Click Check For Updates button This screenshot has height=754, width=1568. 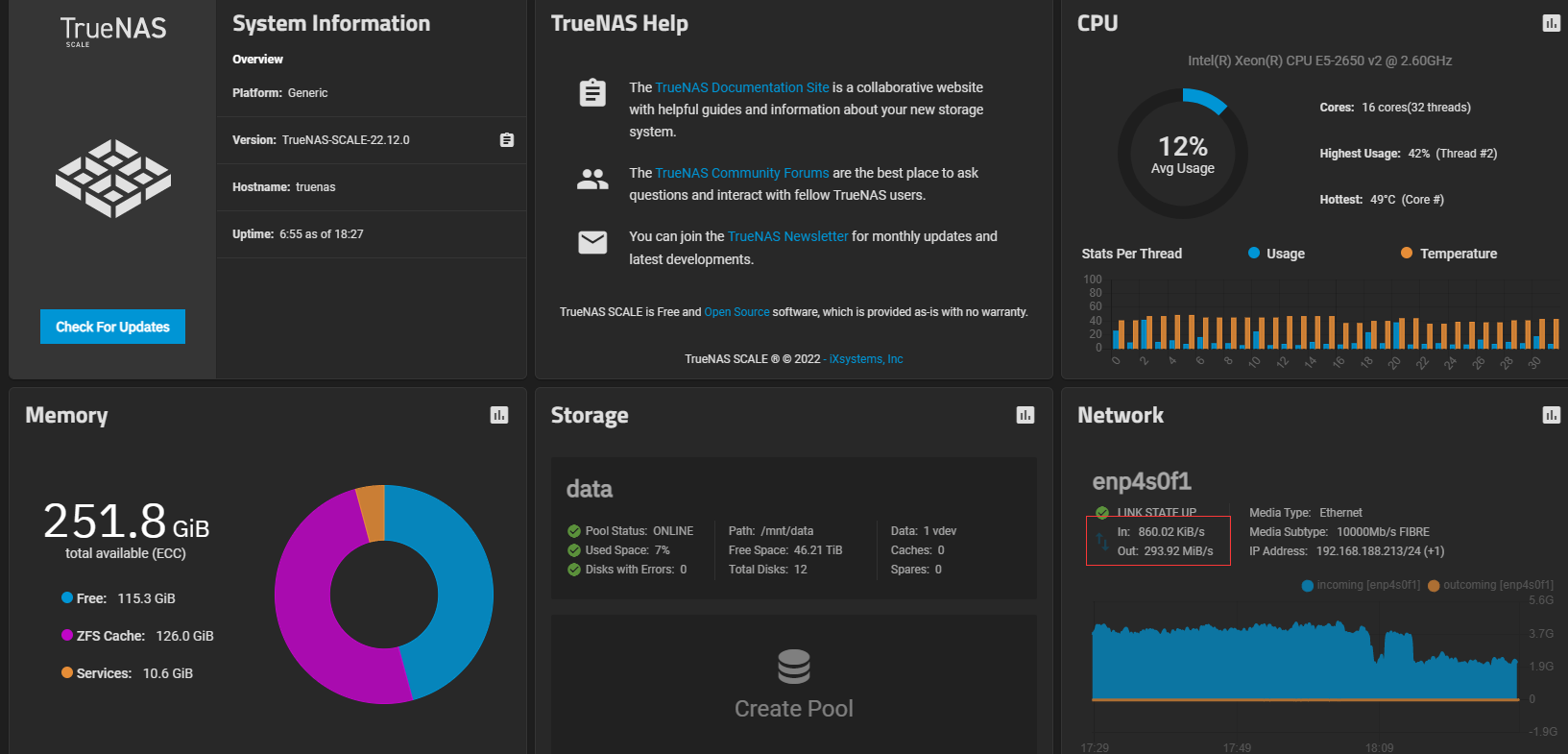(112, 327)
